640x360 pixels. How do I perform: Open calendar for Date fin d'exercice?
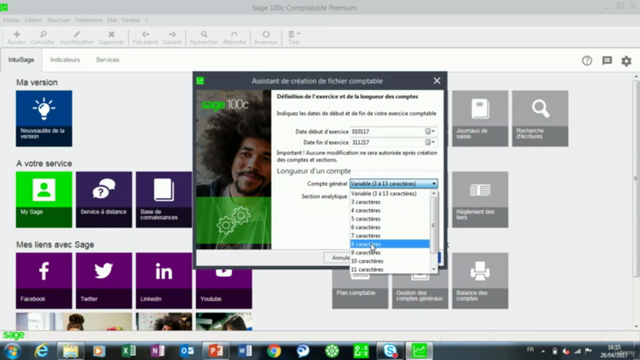[430, 142]
